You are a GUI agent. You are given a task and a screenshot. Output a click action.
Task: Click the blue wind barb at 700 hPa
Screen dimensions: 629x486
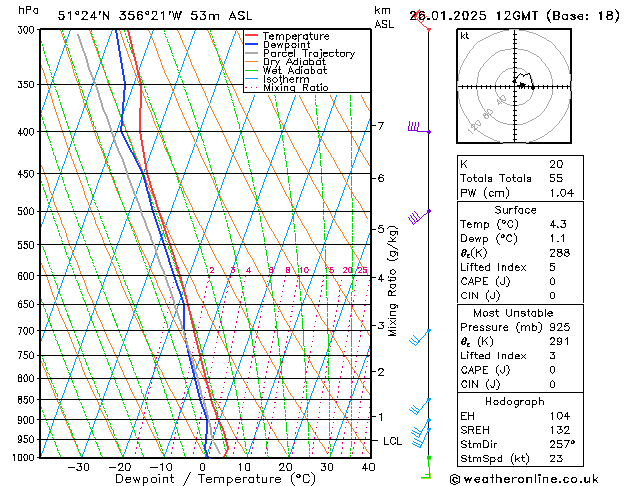[418, 338]
